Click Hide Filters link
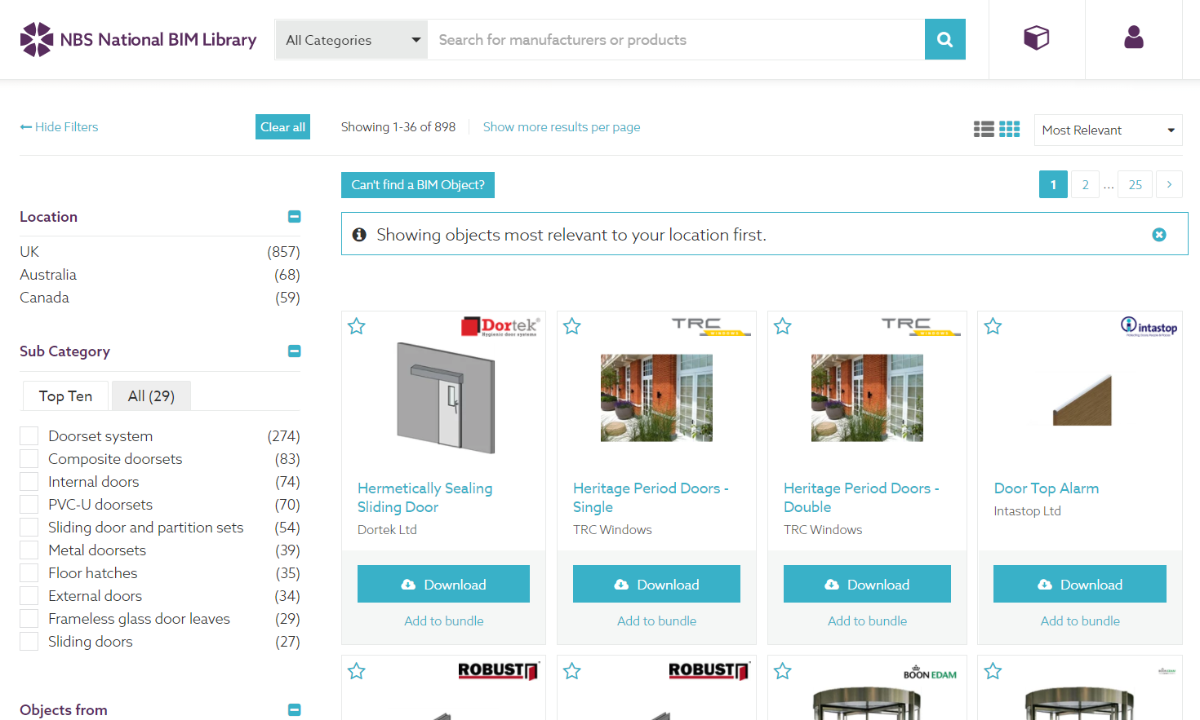Screen dimensions: 1200x720 (59, 127)
